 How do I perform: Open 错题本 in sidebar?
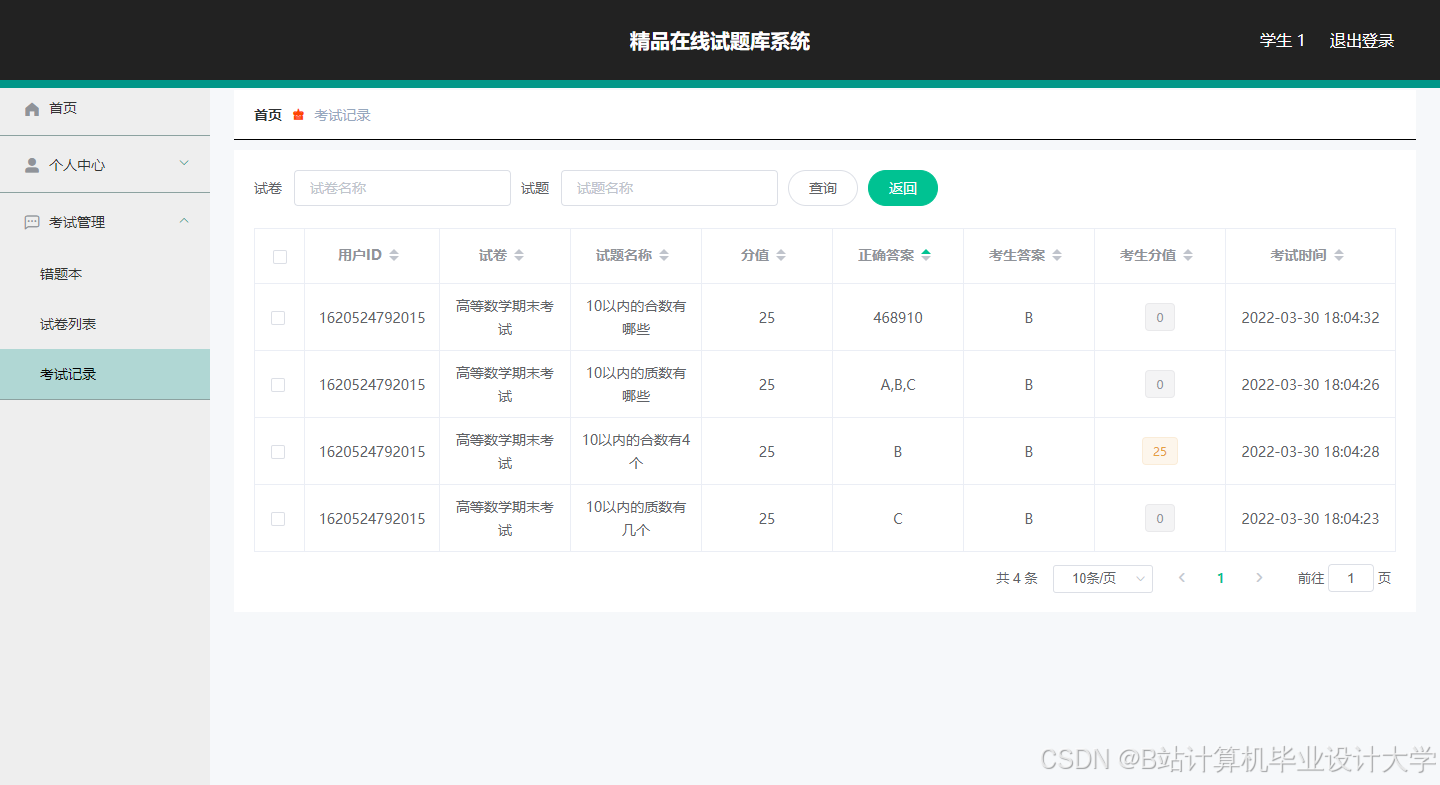(105, 274)
